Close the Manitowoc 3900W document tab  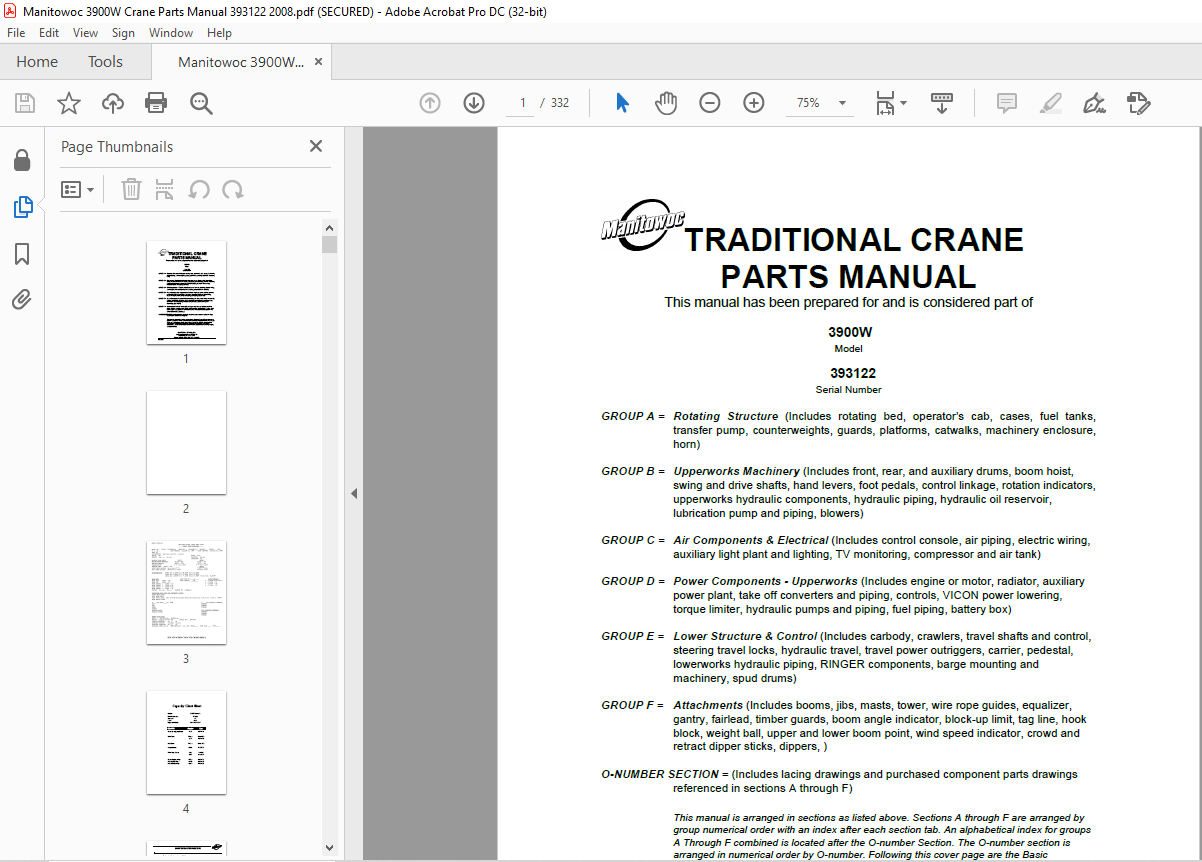[x=318, y=62]
